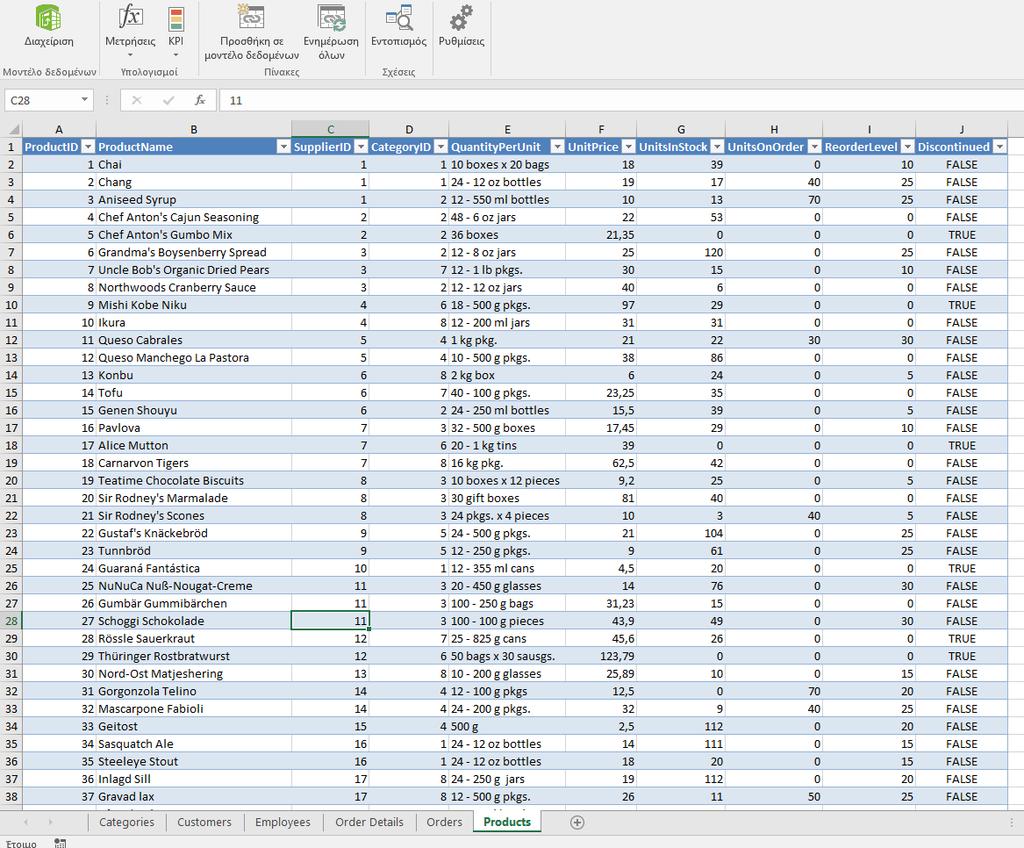Screen dimensions: 1024x848
Task: Add a new sheet with plus button
Action: click(577, 823)
